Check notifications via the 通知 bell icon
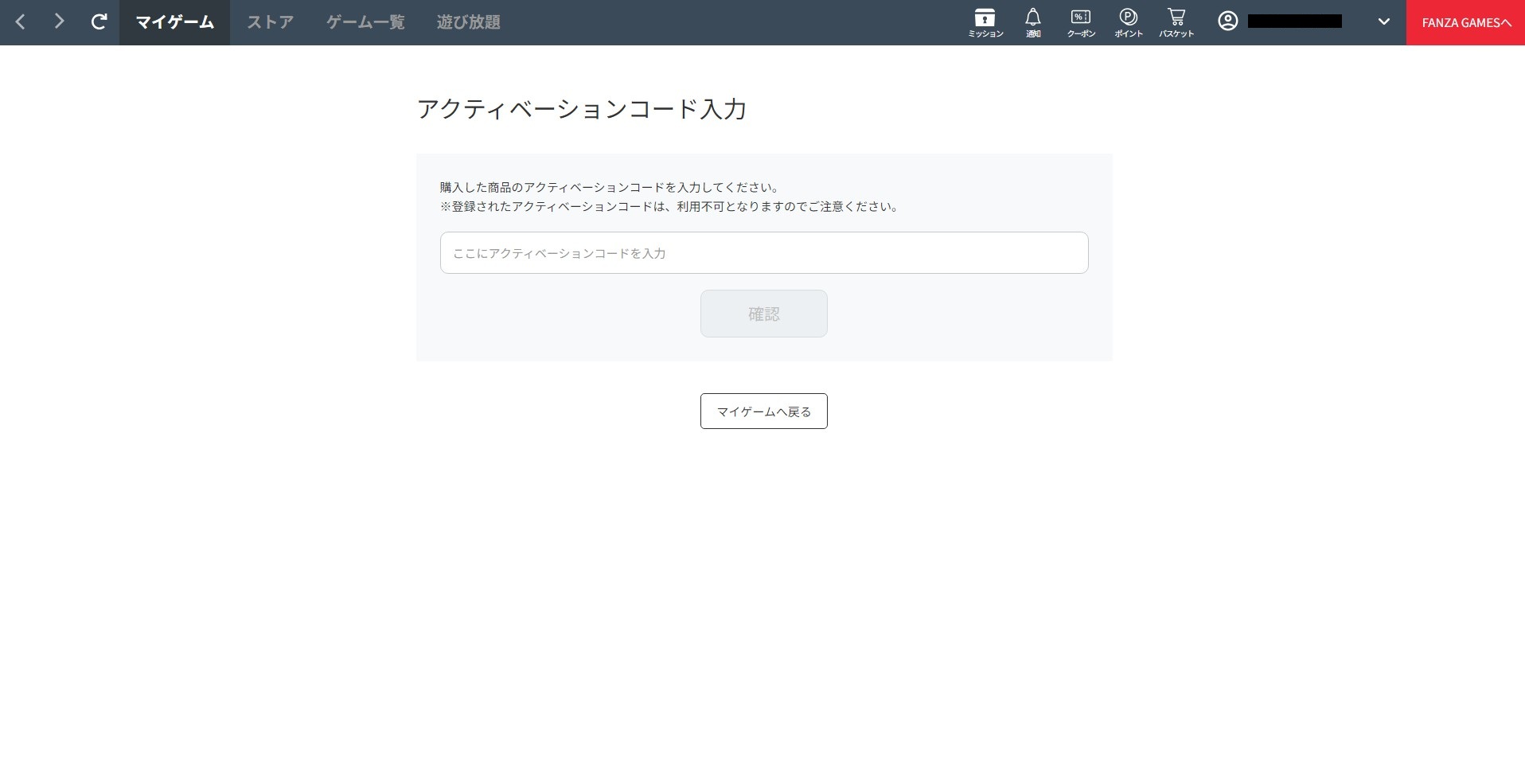1525x784 pixels. pyautogui.click(x=1032, y=21)
